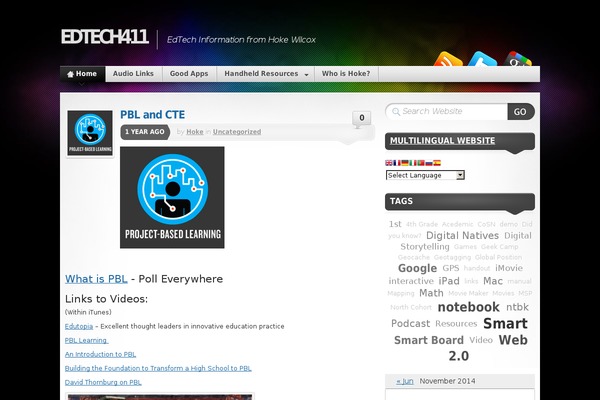Expand the Handheld Resources submenu arrow

tap(306, 75)
